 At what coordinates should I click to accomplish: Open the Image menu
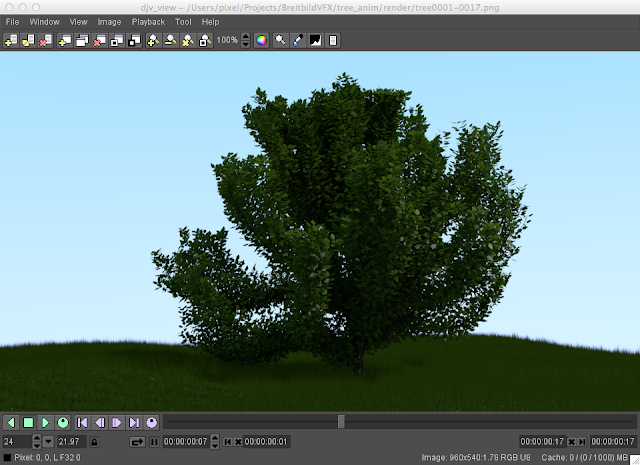coord(109,22)
